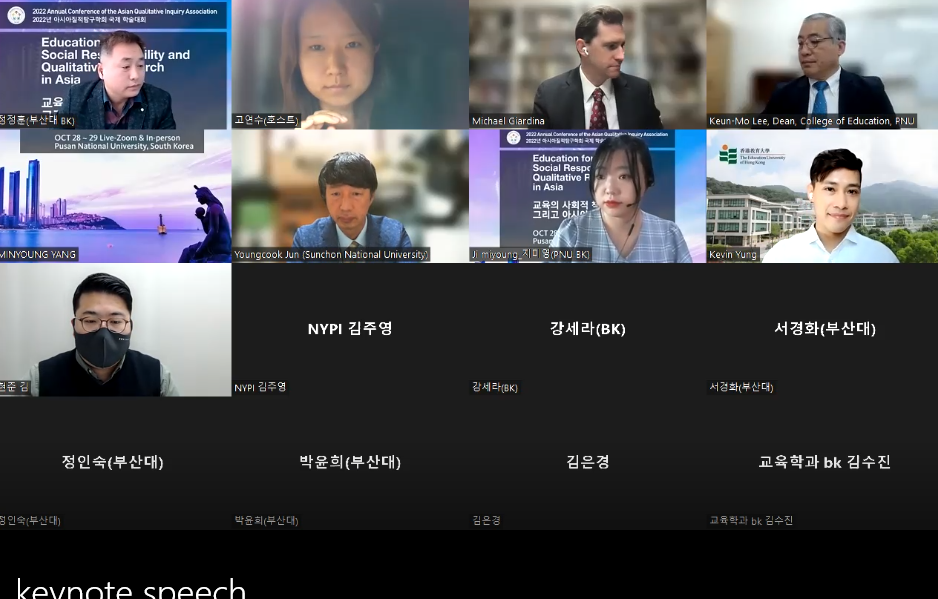The height and width of the screenshot is (599, 938).
Task: Click the small '박윤희(부산대)' corner label
Action: click(x=266, y=521)
